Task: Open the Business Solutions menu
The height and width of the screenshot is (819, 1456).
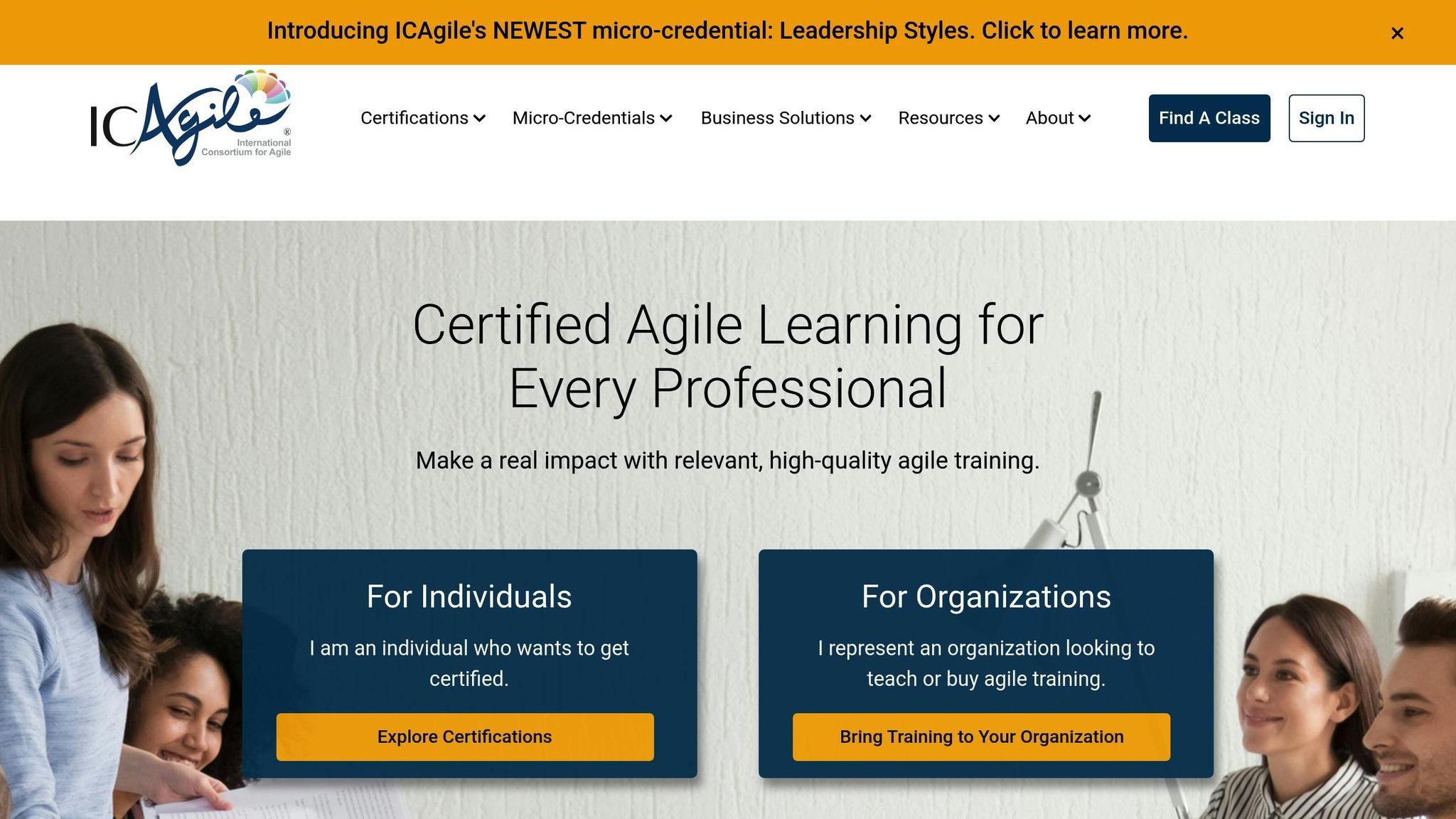Action: click(778, 118)
